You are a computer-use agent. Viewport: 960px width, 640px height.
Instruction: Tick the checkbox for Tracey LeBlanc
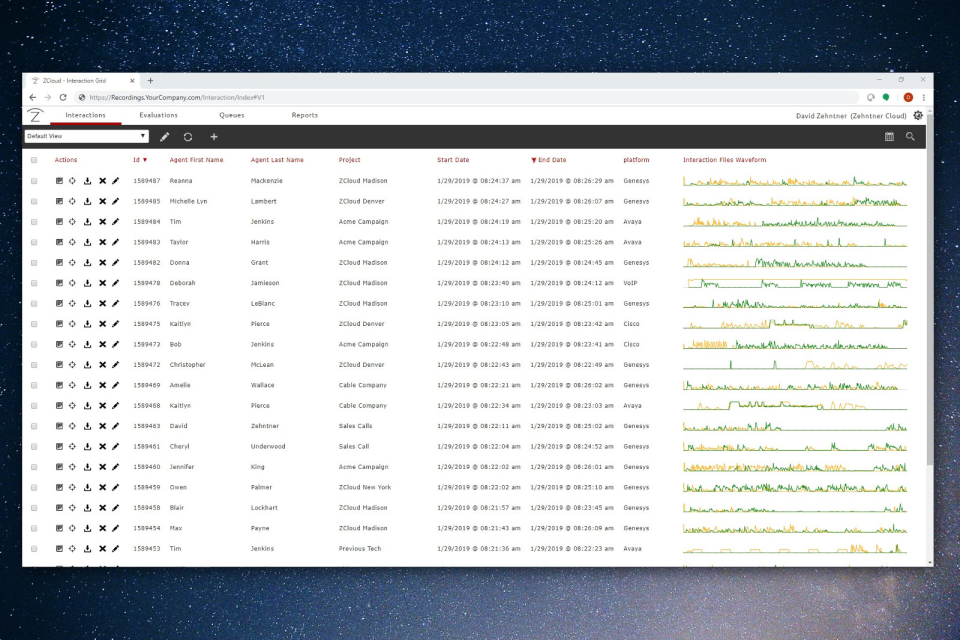pyautogui.click(x=34, y=304)
